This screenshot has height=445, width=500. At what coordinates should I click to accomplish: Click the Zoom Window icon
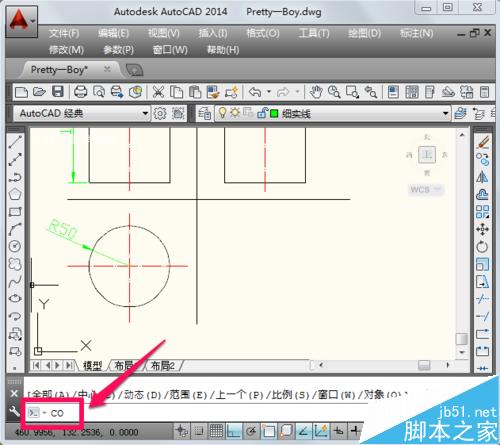(x=352, y=92)
